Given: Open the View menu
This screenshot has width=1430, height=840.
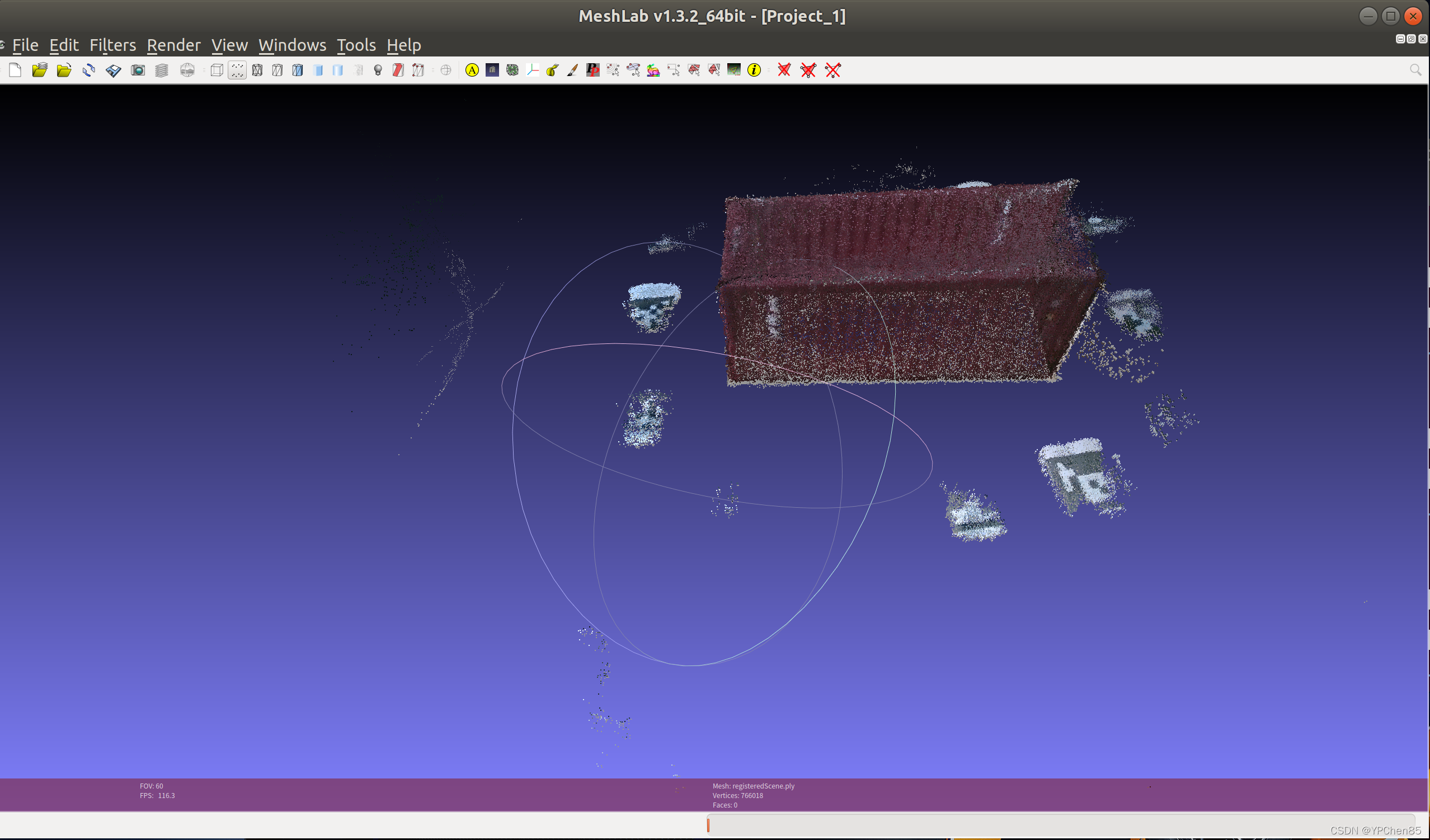Looking at the screenshot, I should (x=229, y=45).
